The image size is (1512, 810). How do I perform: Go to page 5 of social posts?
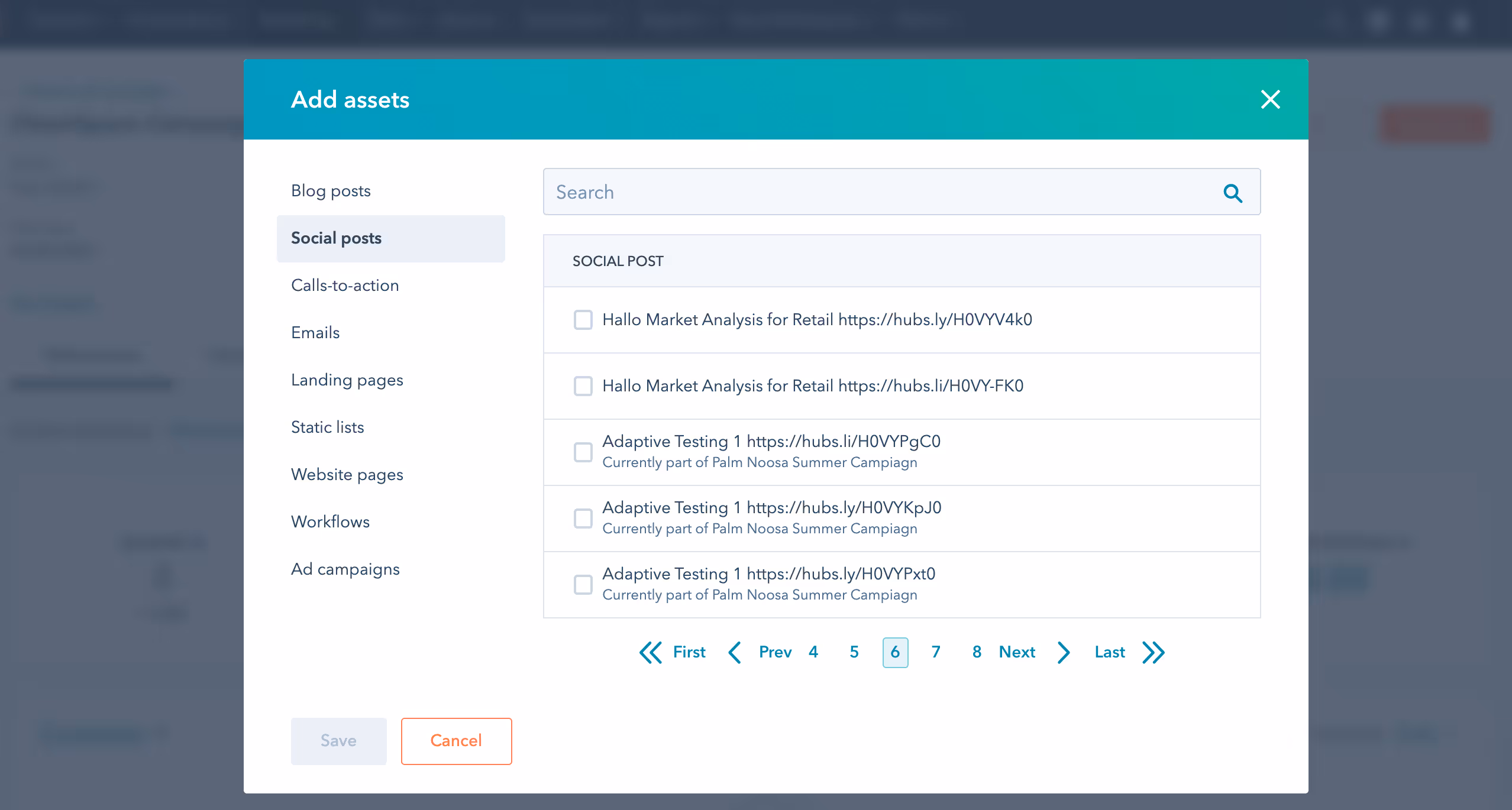[x=854, y=652]
